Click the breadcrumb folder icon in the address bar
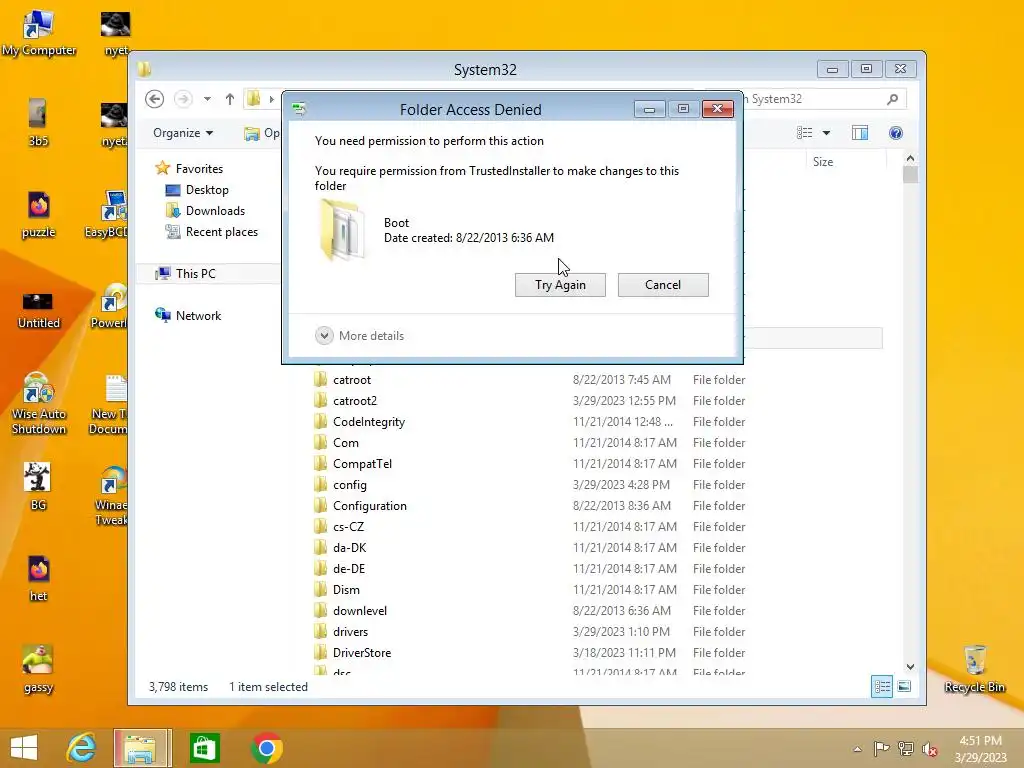Image resolution: width=1024 pixels, height=768 pixels. tap(254, 99)
